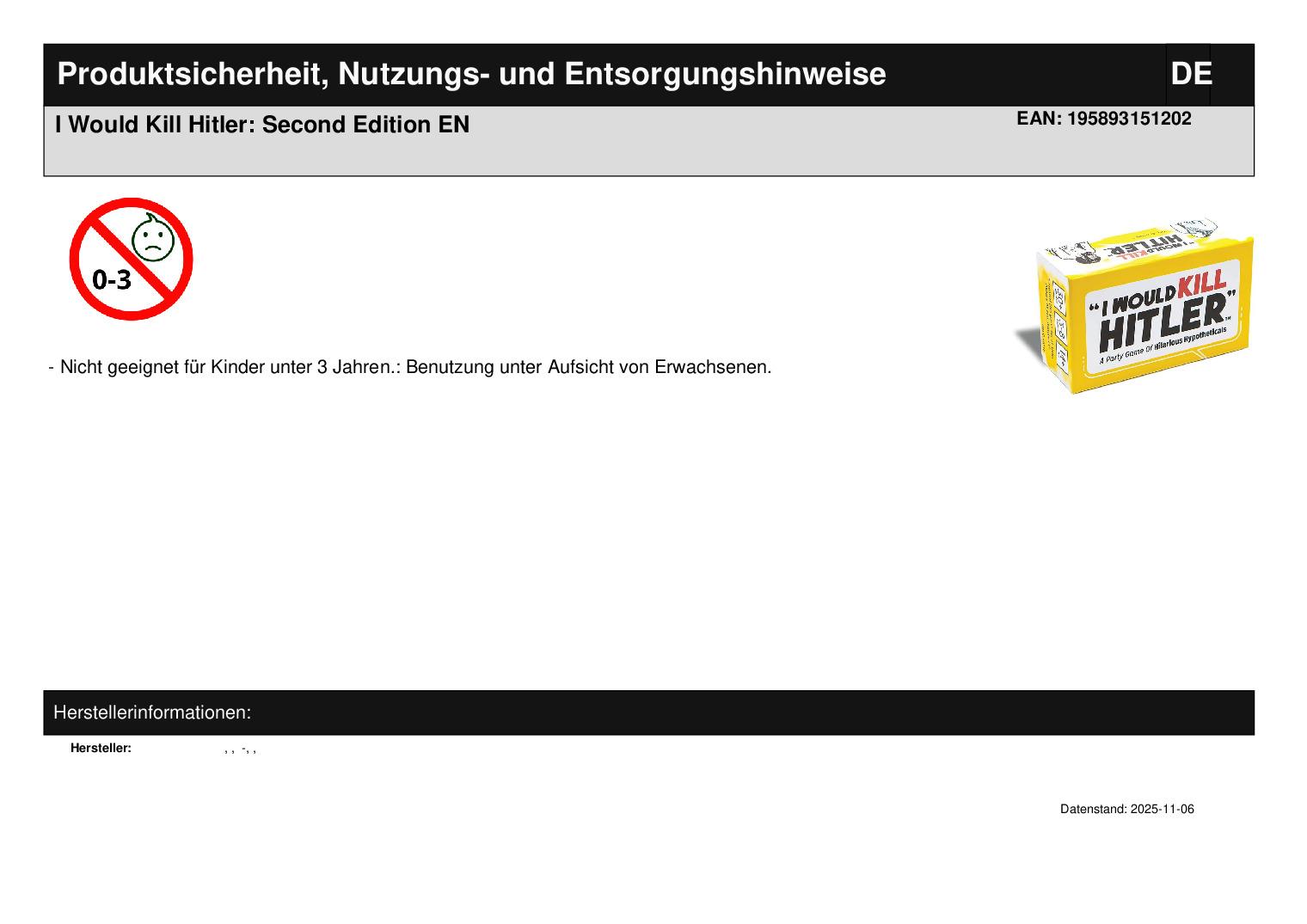Click the Datenstand 2025-11-06 date text
Screen dimensions: 1307x924
click(1126, 810)
